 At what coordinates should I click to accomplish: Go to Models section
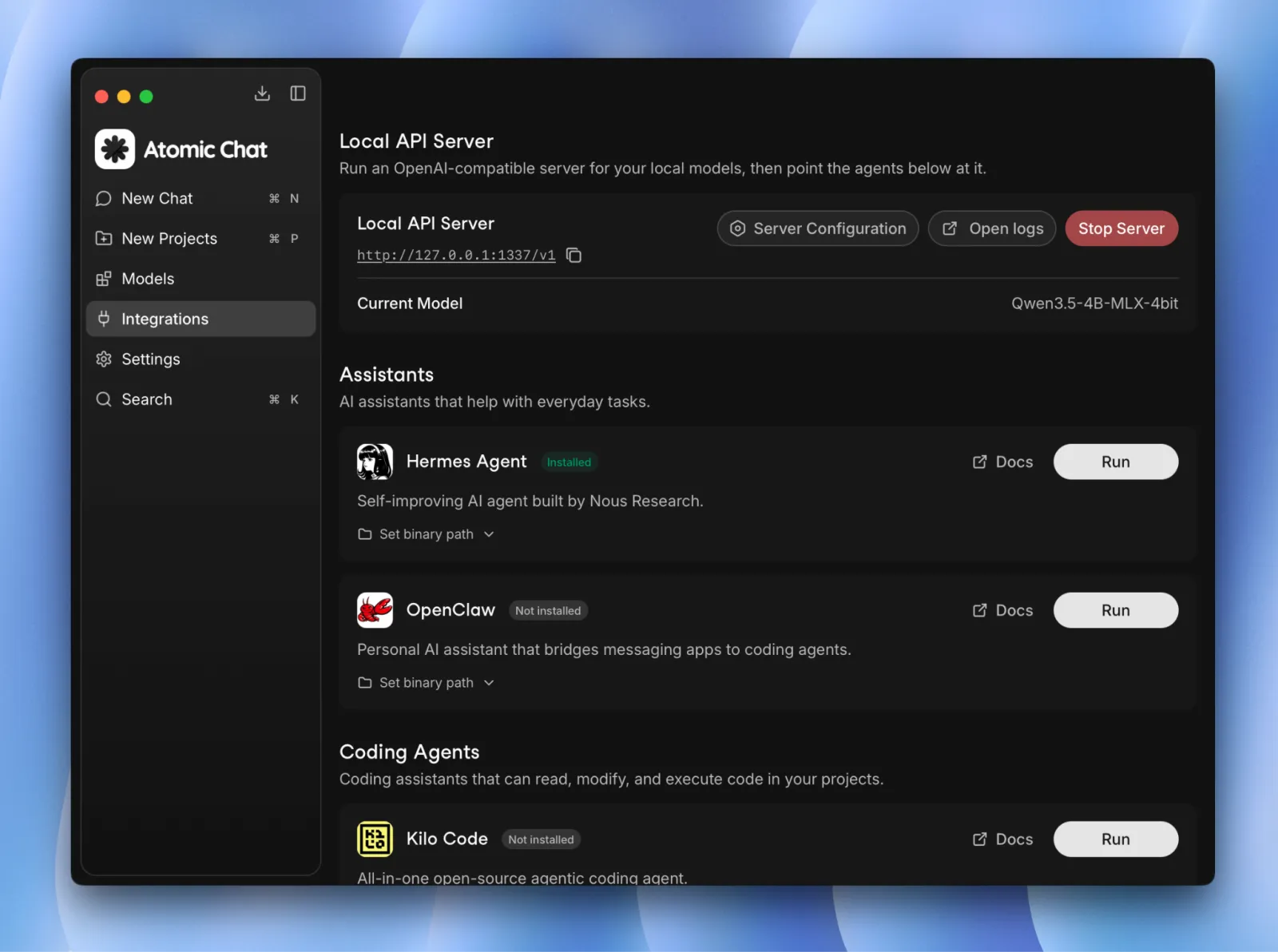(200, 279)
